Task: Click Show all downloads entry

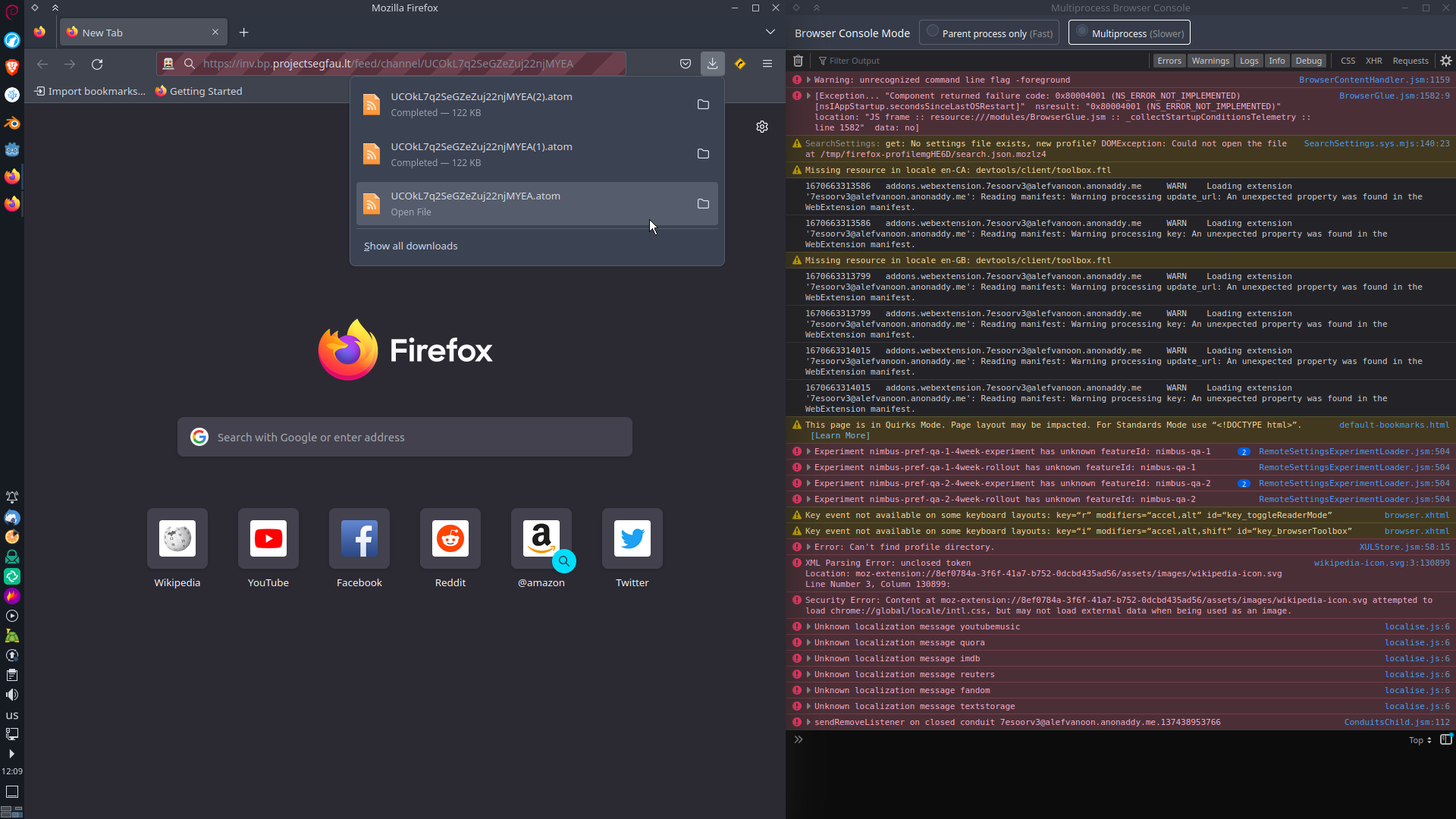Action: [x=410, y=246]
